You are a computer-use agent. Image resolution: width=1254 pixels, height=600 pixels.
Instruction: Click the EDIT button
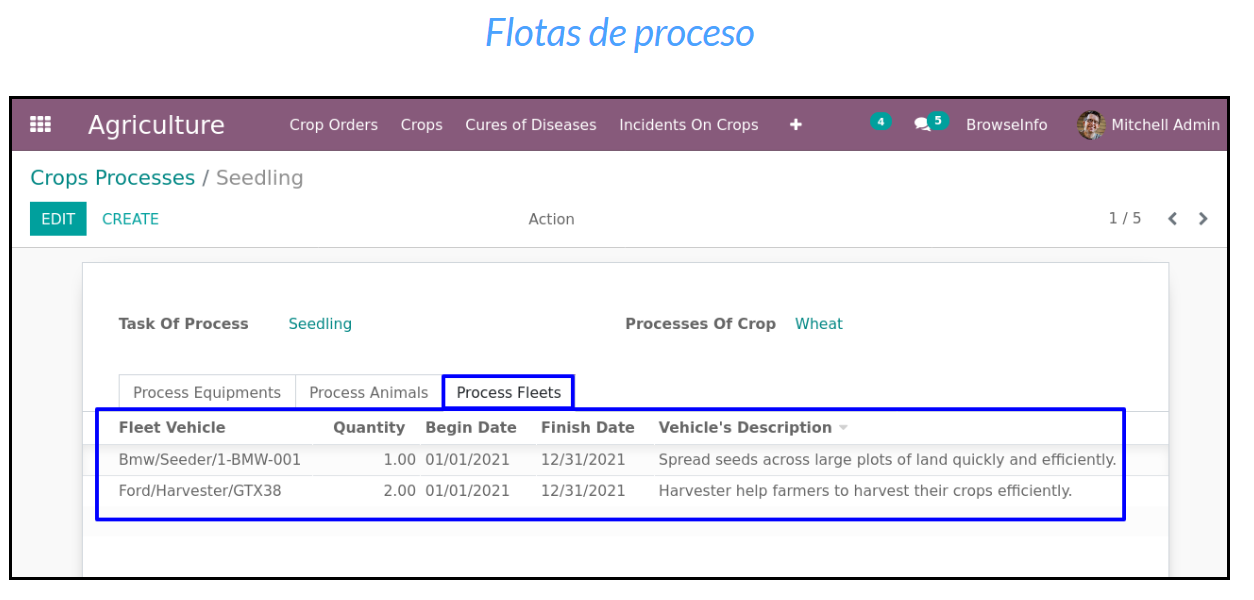[58, 219]
